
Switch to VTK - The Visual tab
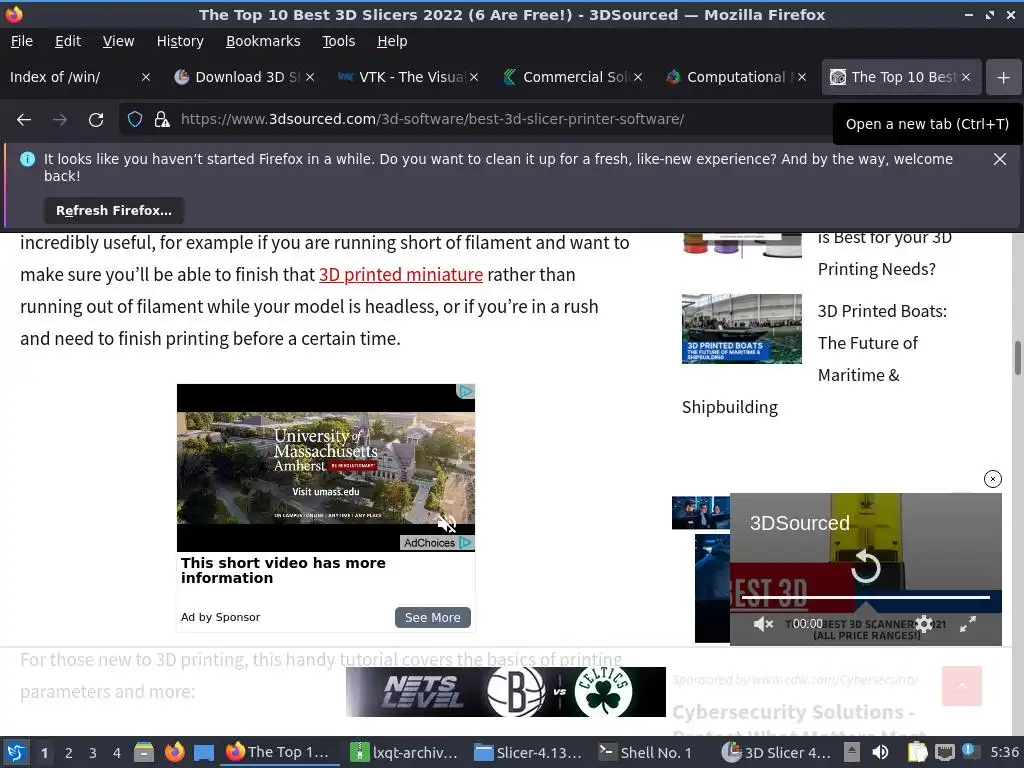(x=407, y=77)
